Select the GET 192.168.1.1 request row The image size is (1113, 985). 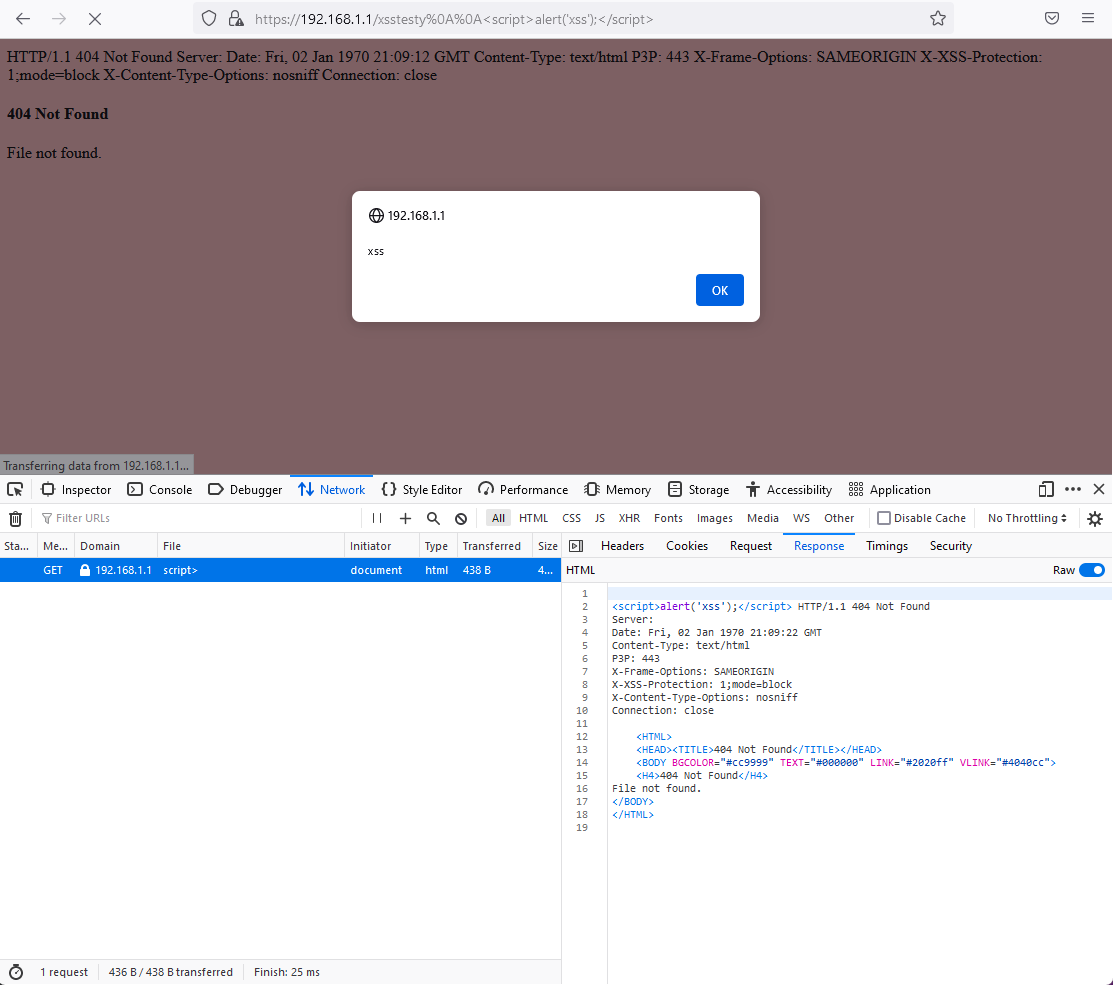[280, 570]
